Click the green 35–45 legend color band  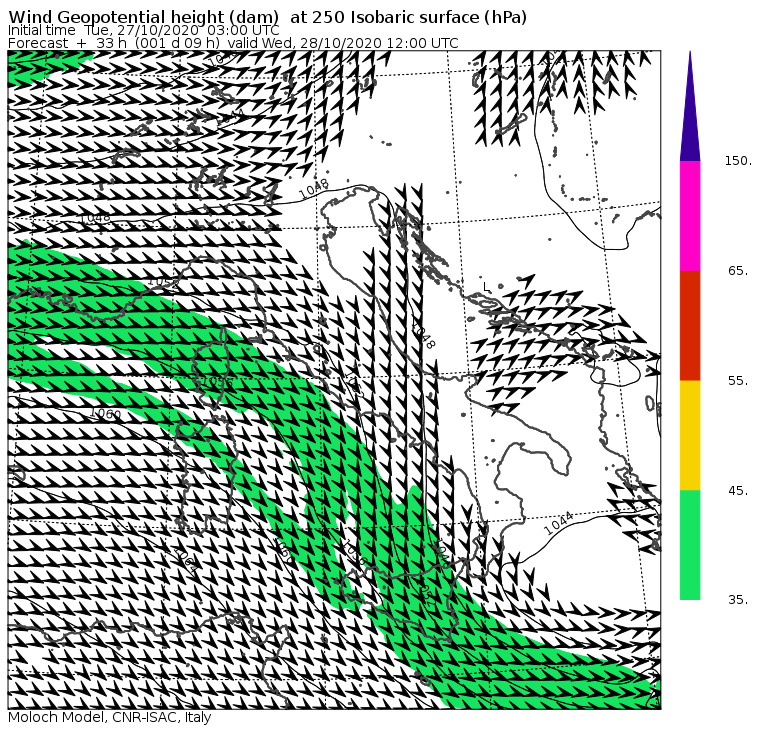pos(690,545)
